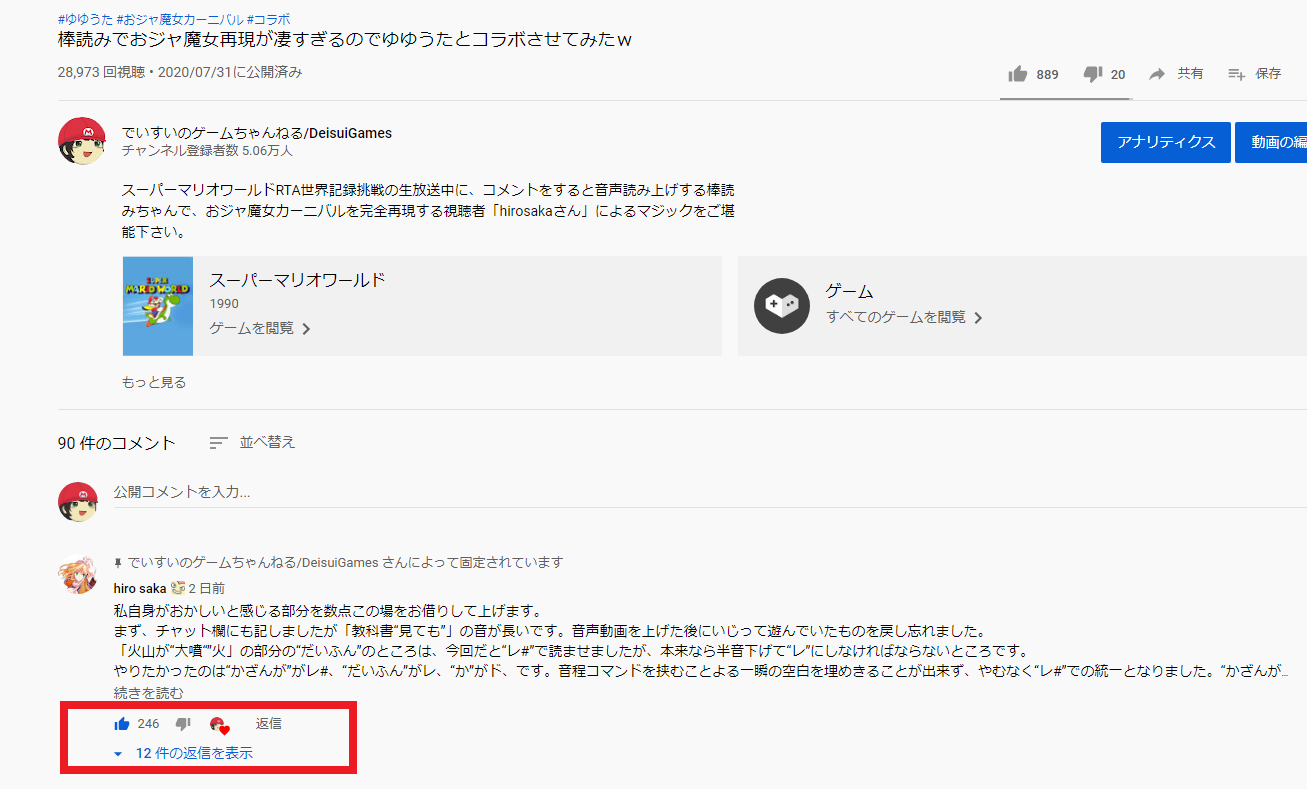The height and width of the screenshot is (789, 1307).
Task: Click the アナリティクス button
Action: click(x=1166, y=142)
